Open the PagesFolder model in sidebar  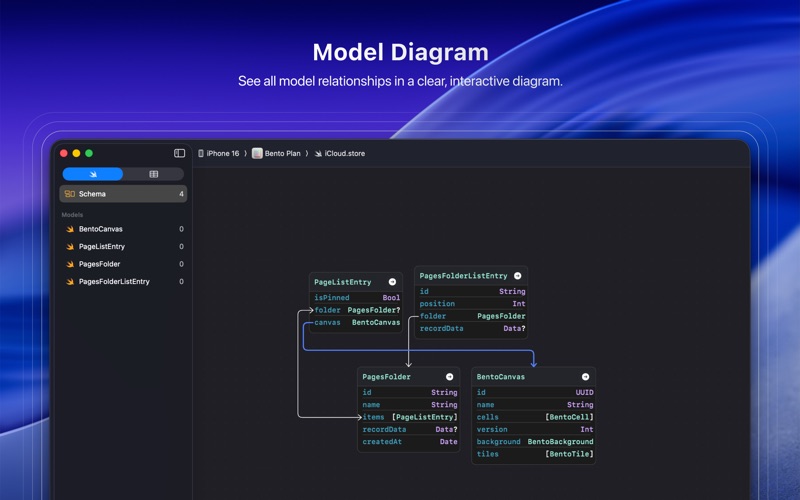(x=123, y=264)
